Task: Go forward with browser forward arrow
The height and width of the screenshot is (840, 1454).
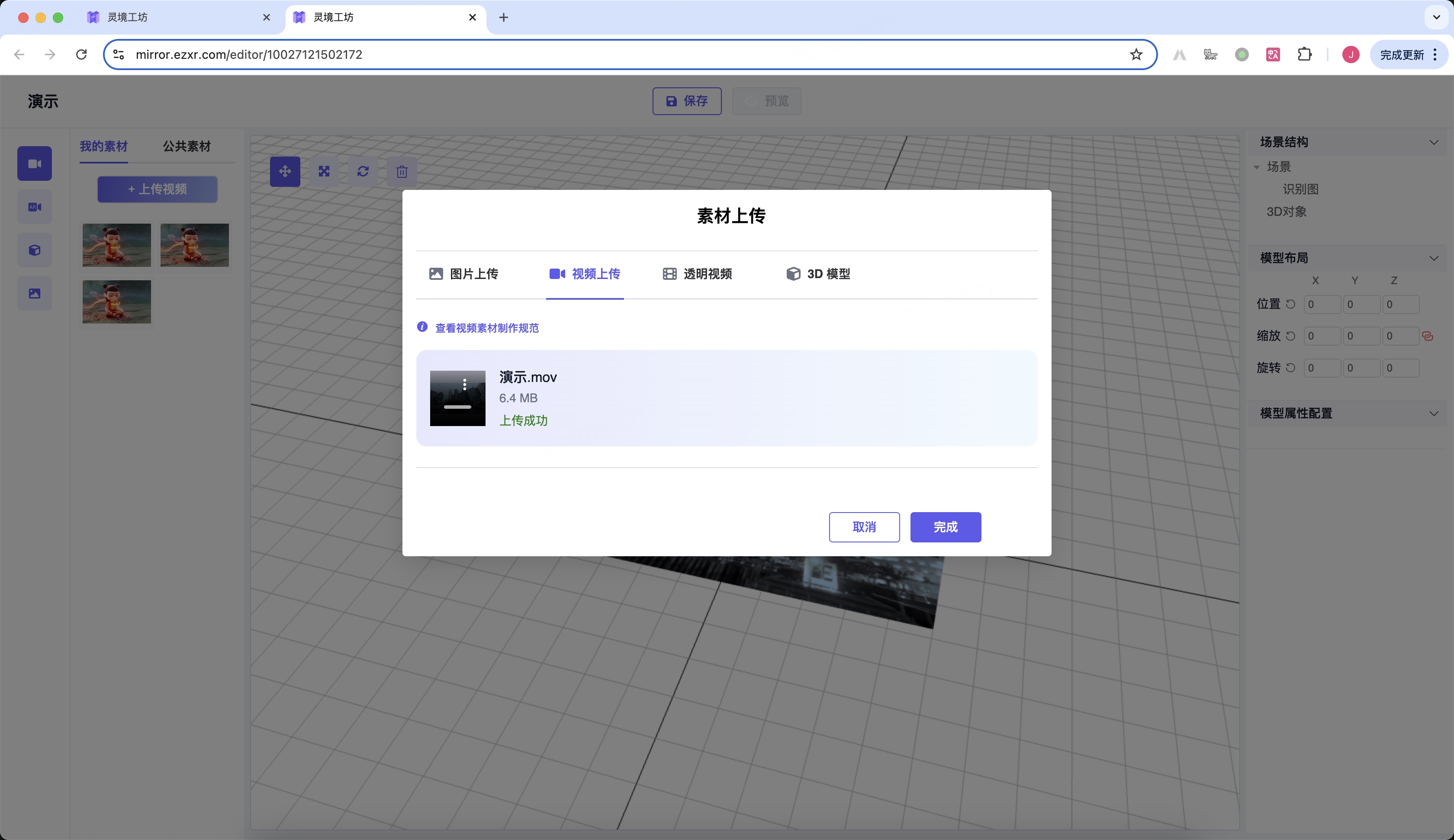Action: [50, 54]
